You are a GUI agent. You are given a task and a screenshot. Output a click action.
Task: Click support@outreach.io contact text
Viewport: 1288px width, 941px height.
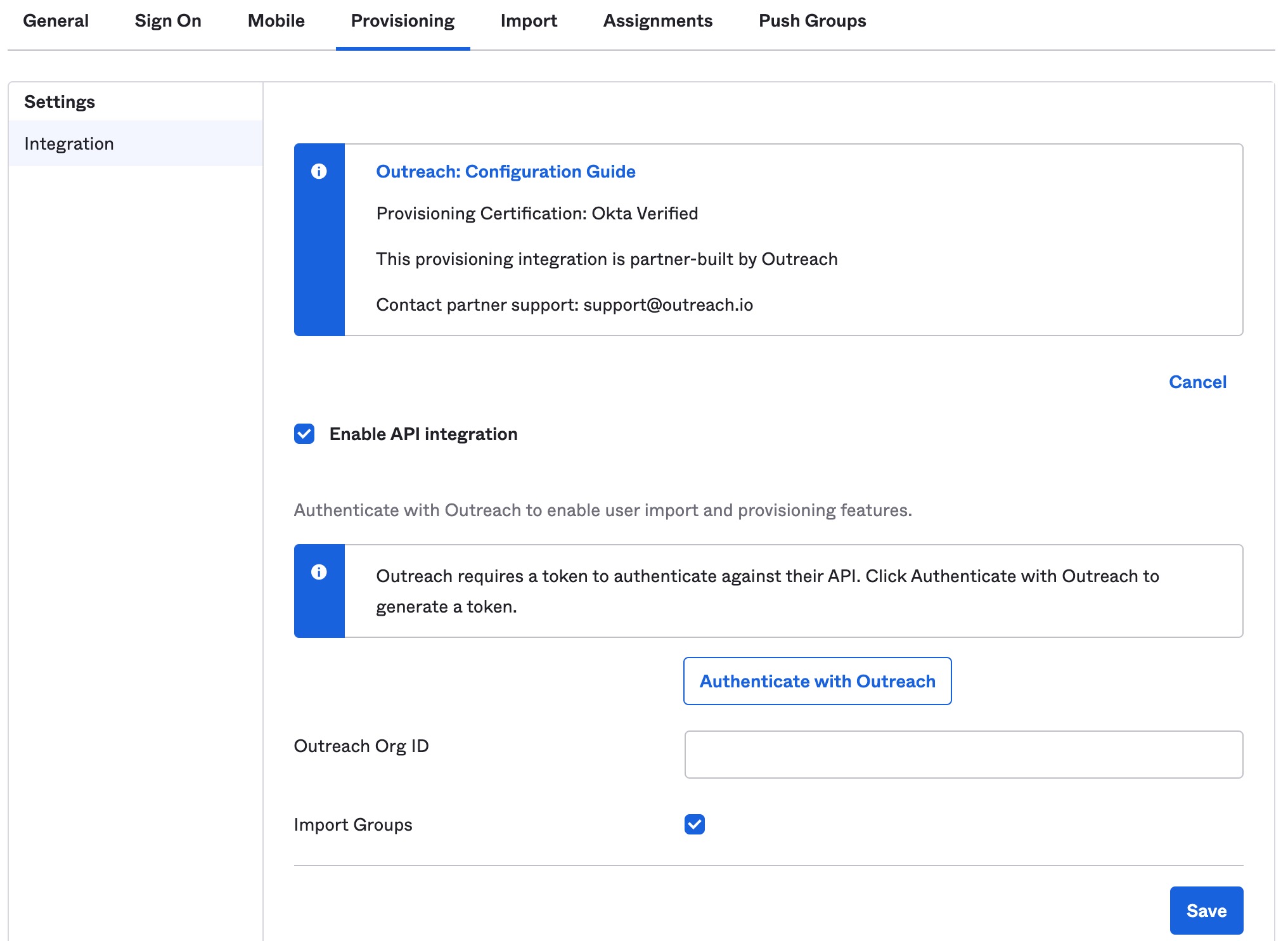[x=667, y=305]
